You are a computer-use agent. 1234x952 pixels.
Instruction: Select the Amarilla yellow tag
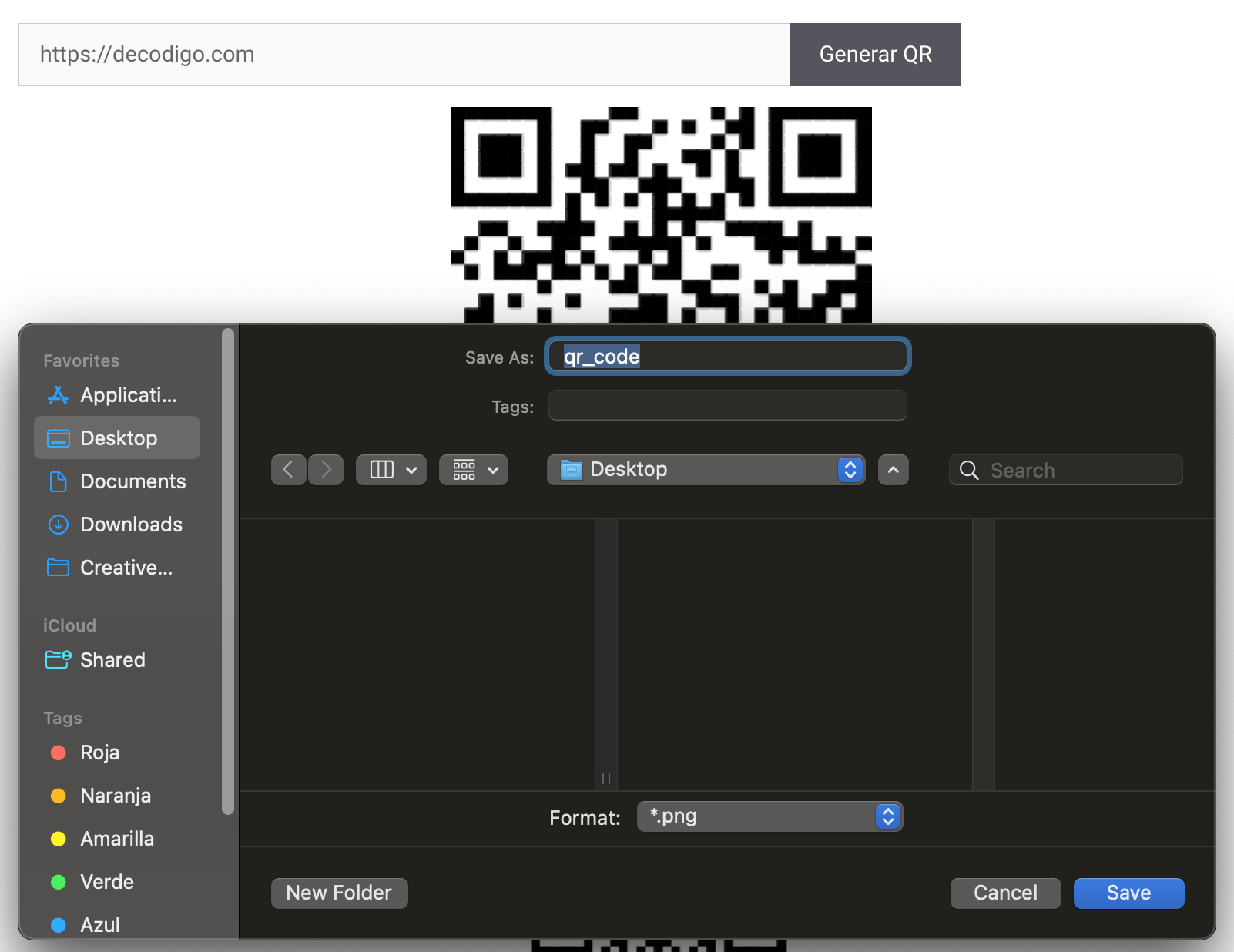(x=116, y=839)
